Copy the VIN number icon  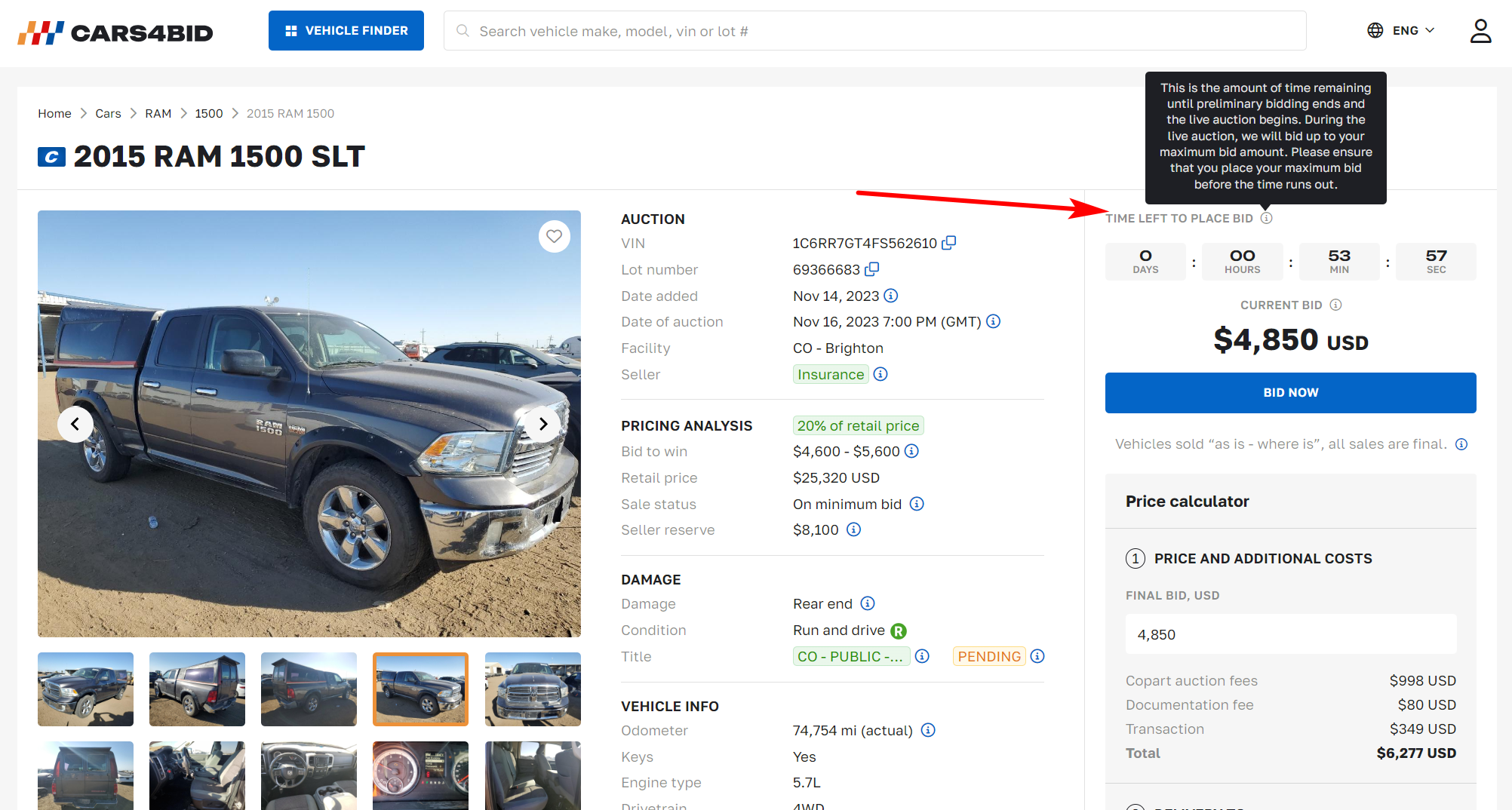coord(949,243)
